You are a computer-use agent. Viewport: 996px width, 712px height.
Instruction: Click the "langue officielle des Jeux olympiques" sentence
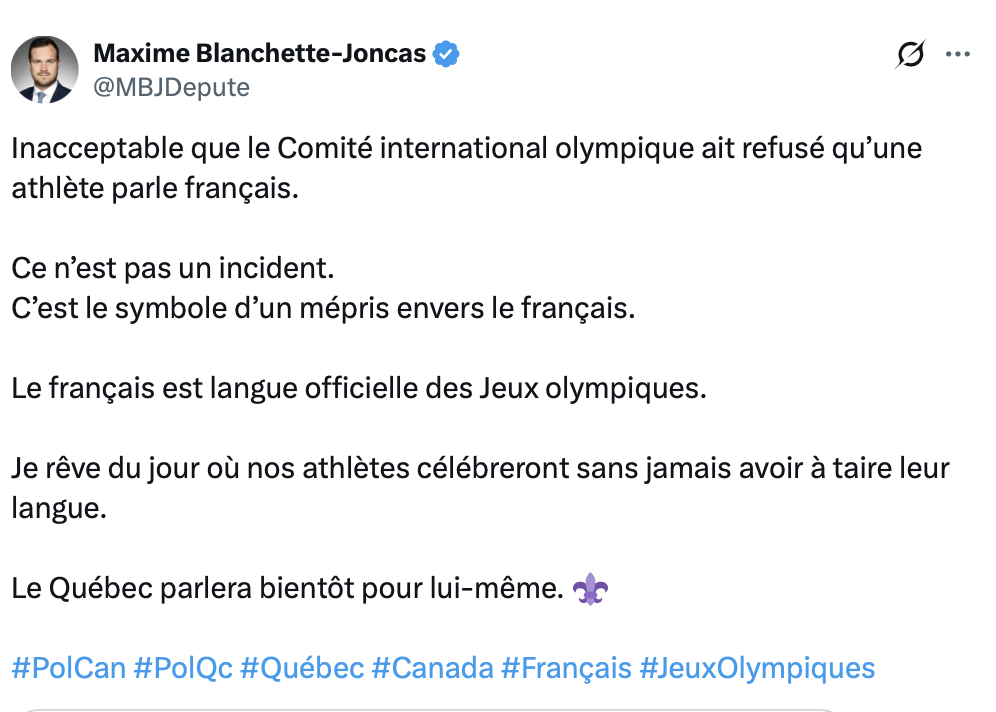click(359, 388)
